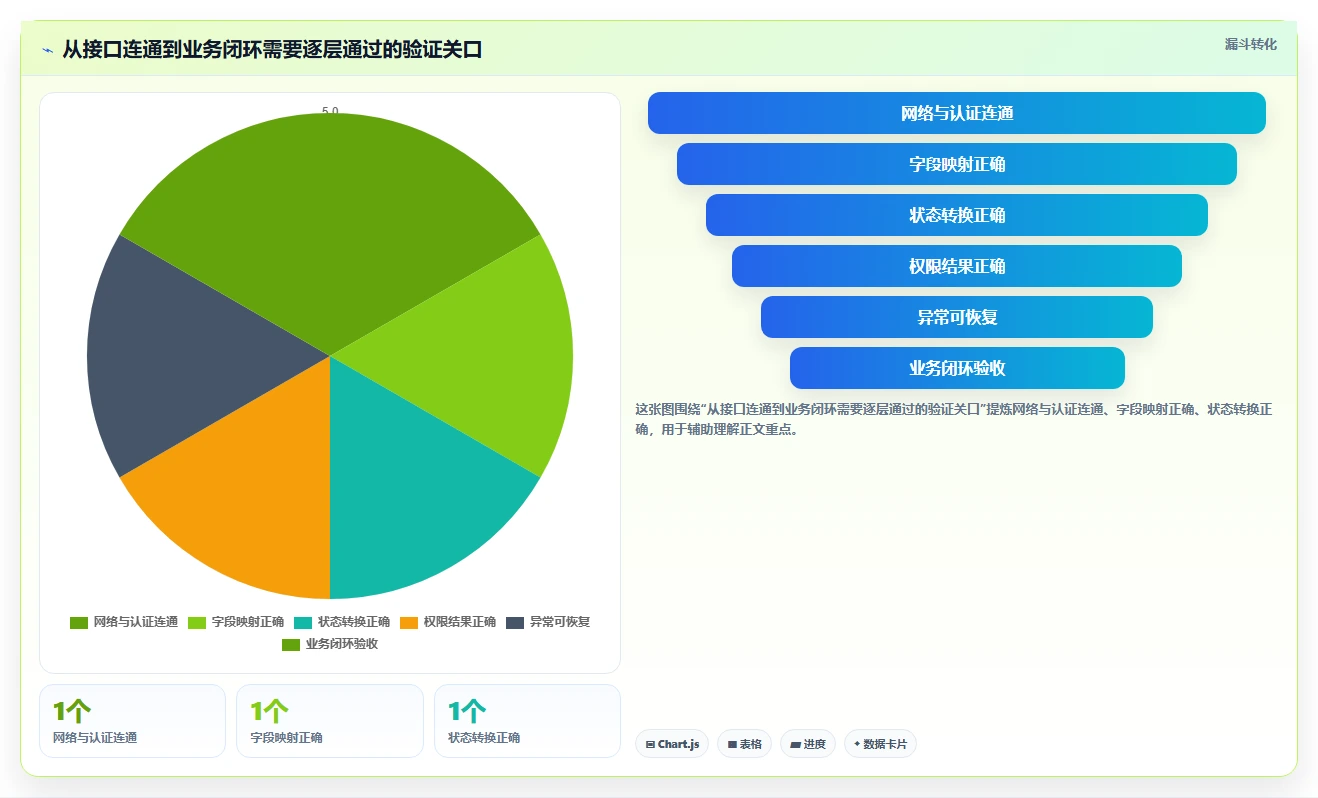Click the title 从接口连通到业务闭环需要逐层通过的验证关口
Image resolution: width=1318 pixels, height=798 pixels.
tap(272, 50)
